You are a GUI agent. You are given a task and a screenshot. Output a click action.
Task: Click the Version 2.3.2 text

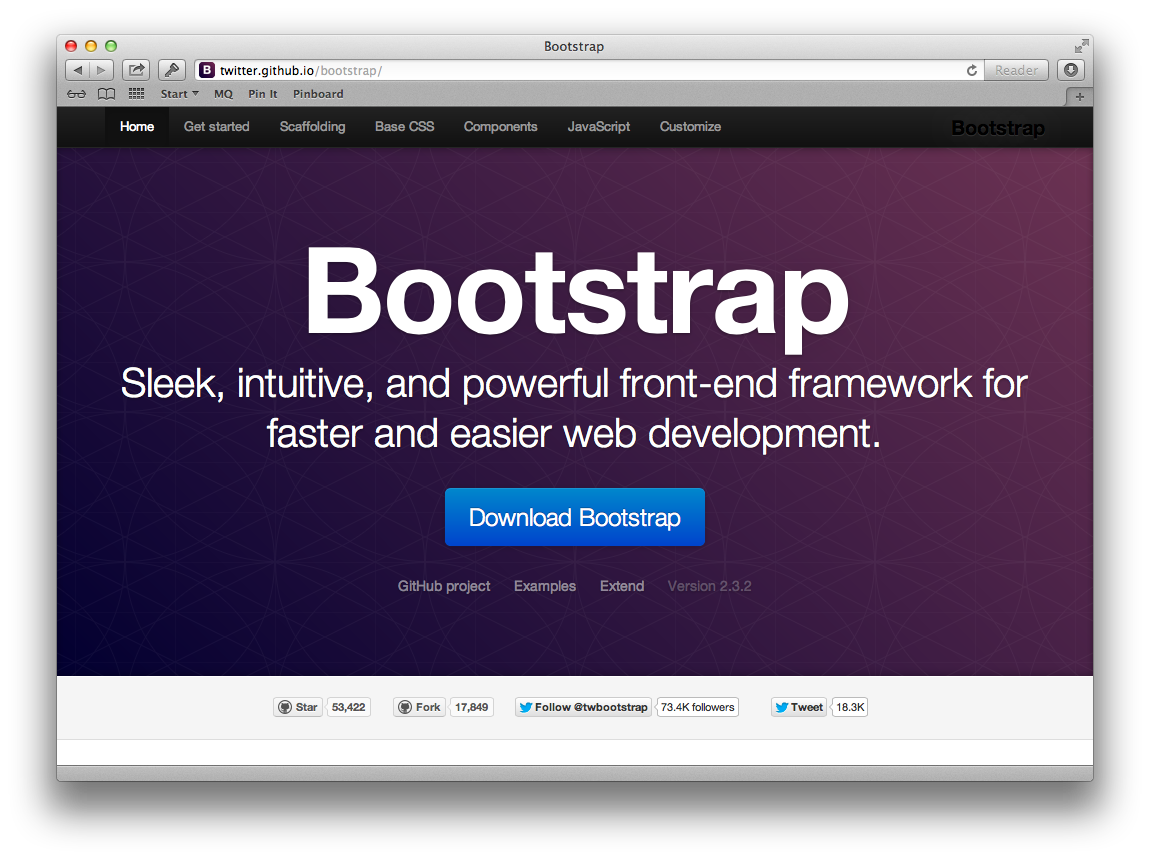[709, 586]
